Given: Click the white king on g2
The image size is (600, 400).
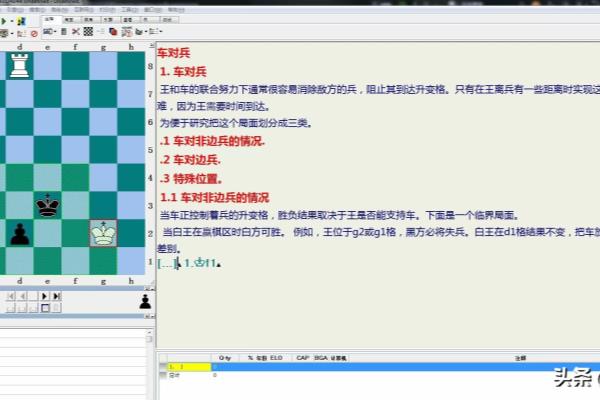Looking at the screenshot, I should [103, 233].
